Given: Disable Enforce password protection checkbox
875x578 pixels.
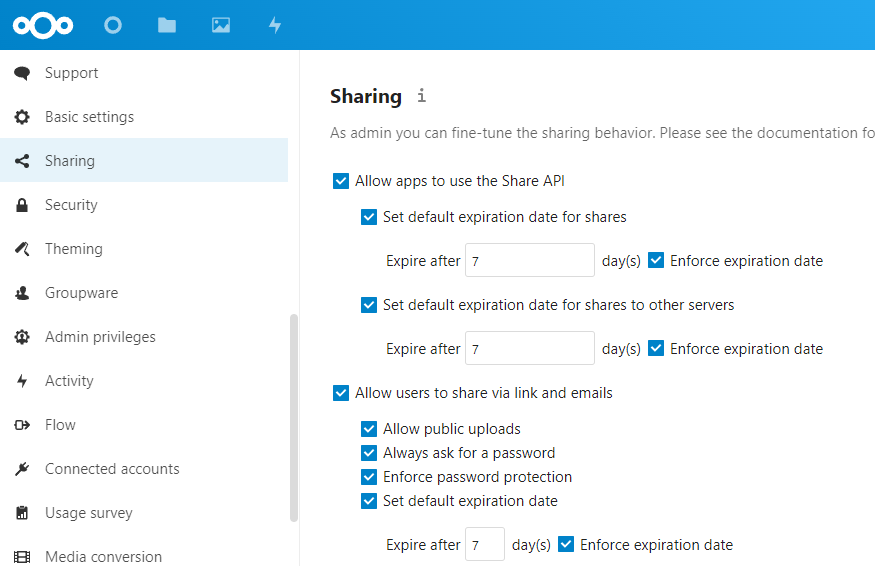Looking at the screenshot, I should click(369, 477).
